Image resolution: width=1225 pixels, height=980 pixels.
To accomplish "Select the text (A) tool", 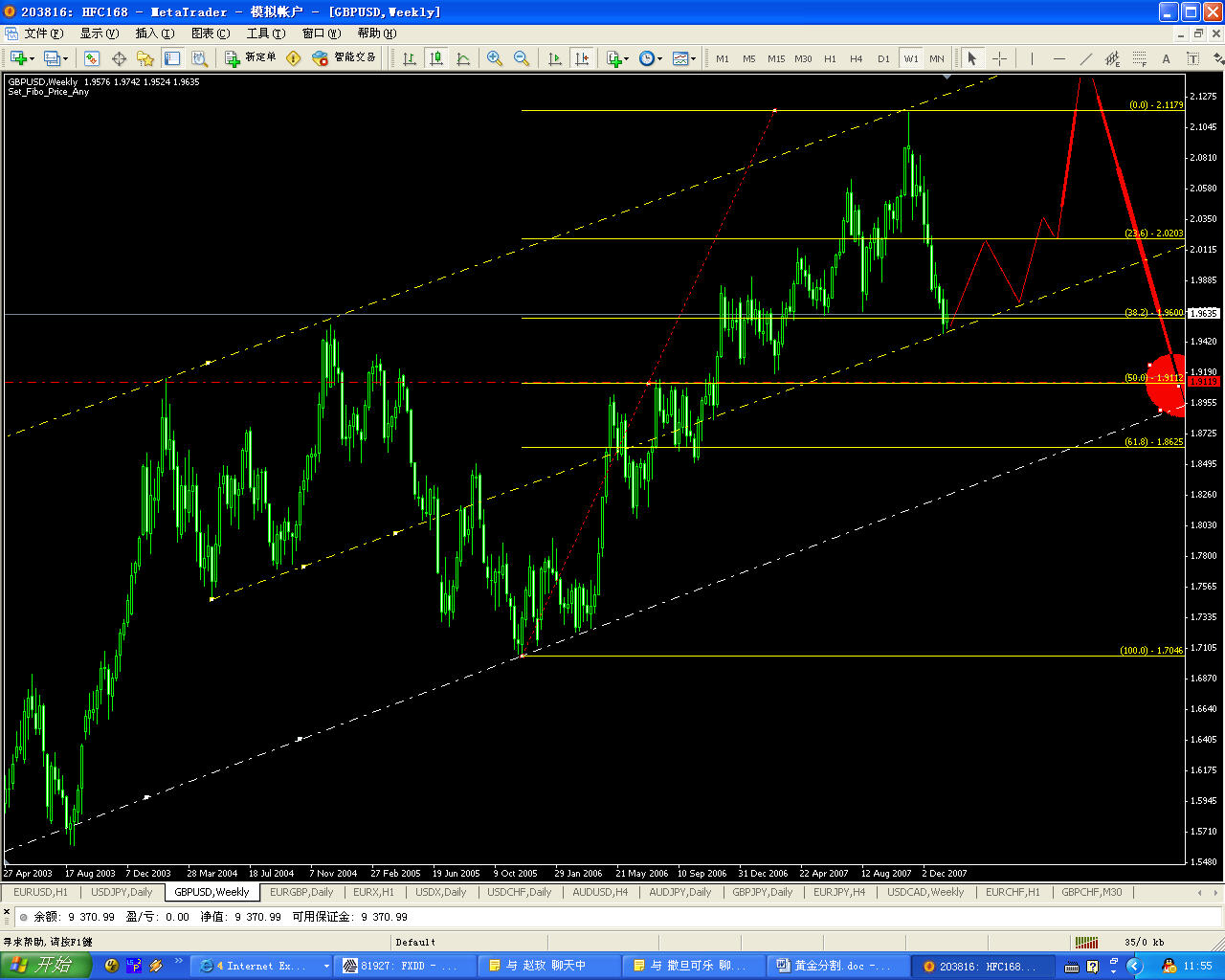I will 1166,58.
